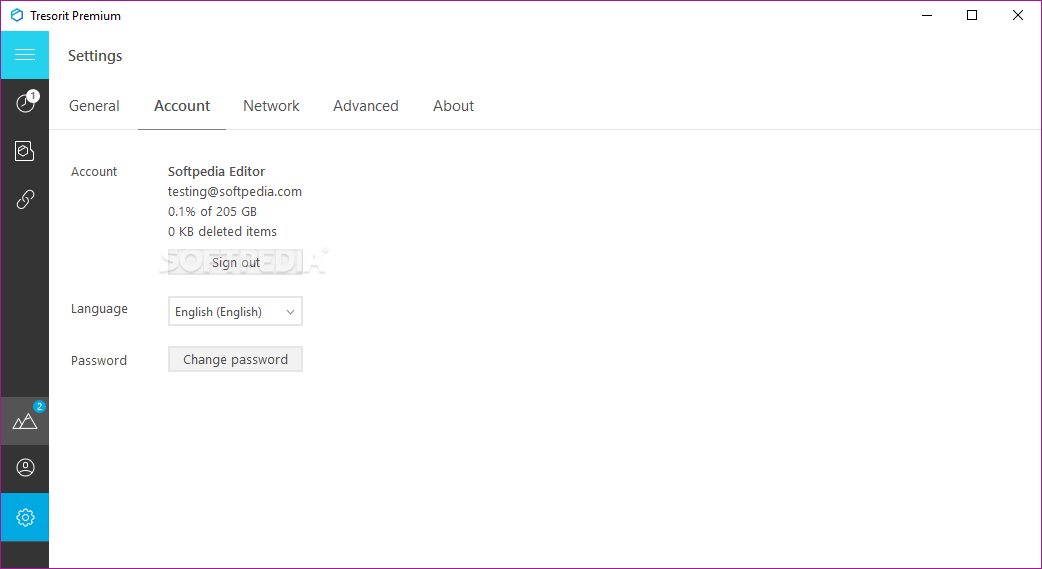
Task: Click the Password label
Action: 98,360
